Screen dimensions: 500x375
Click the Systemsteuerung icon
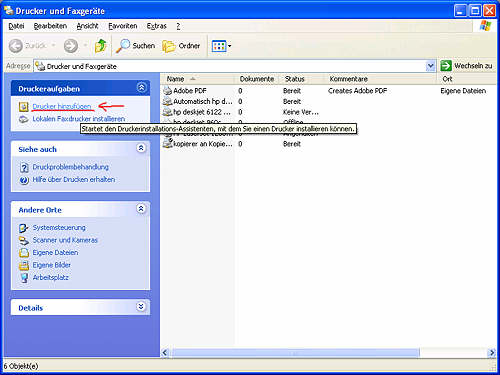coord(24,228)
